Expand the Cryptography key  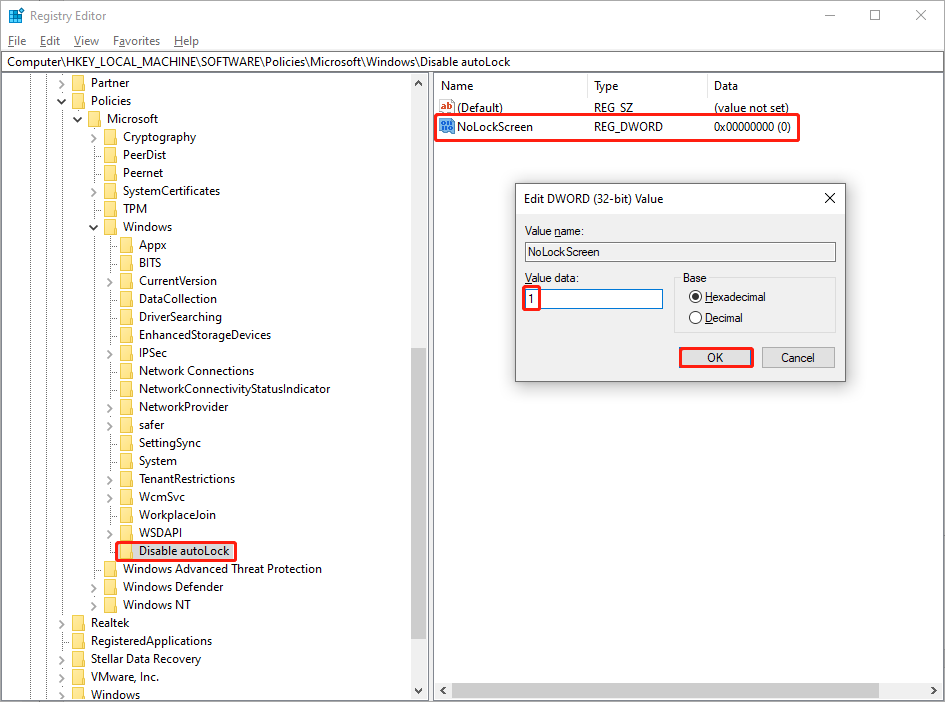[94, 138]
